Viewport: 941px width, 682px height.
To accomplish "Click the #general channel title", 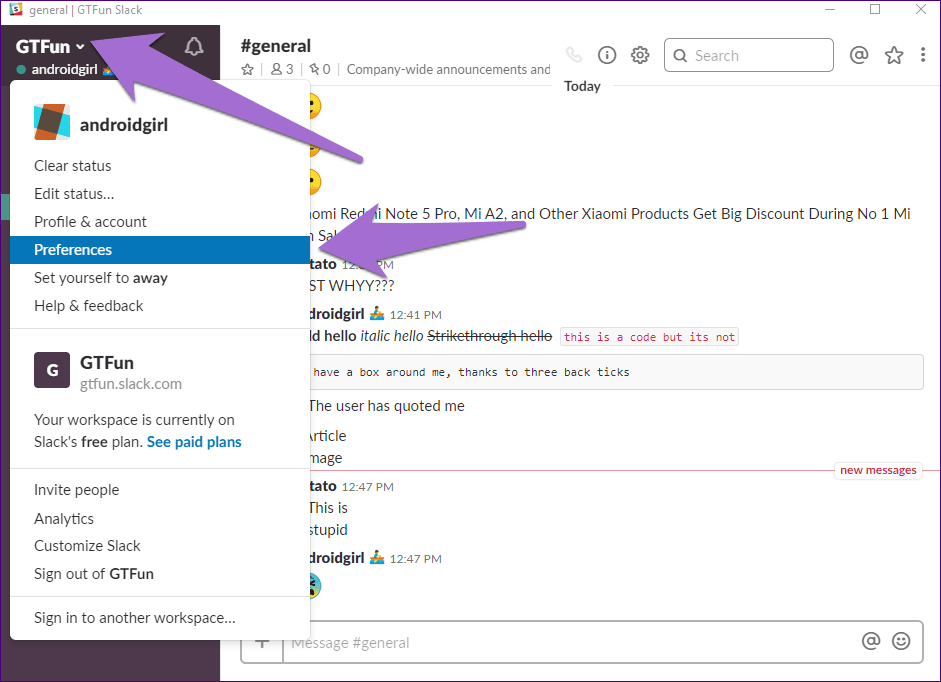I will tap(275, 46).
